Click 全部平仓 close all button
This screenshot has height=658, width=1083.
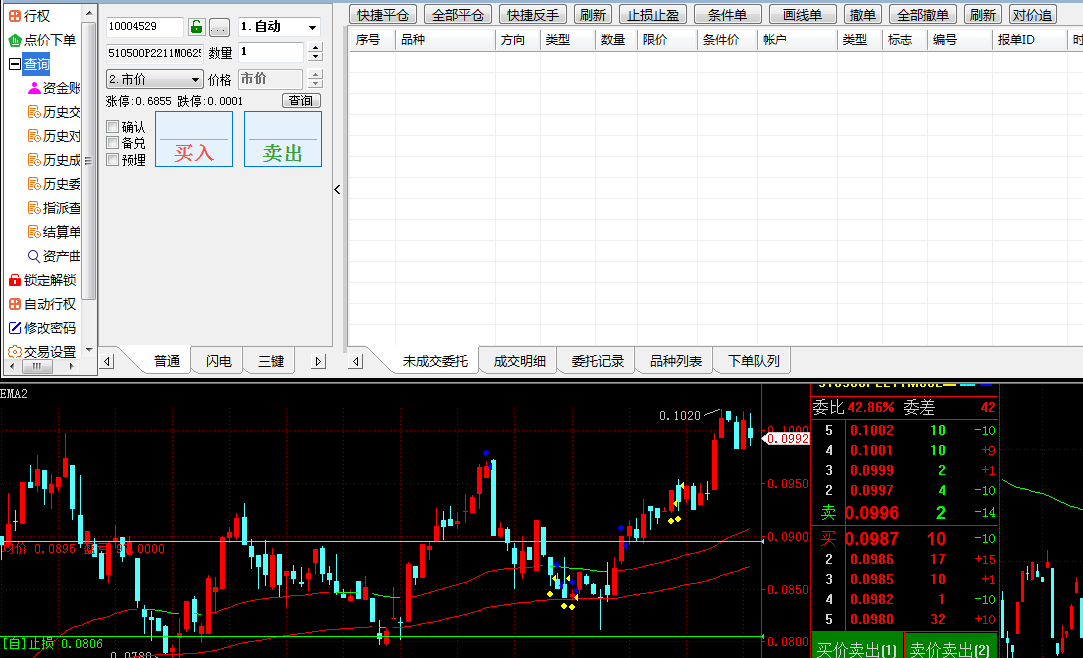pos(457,14)
